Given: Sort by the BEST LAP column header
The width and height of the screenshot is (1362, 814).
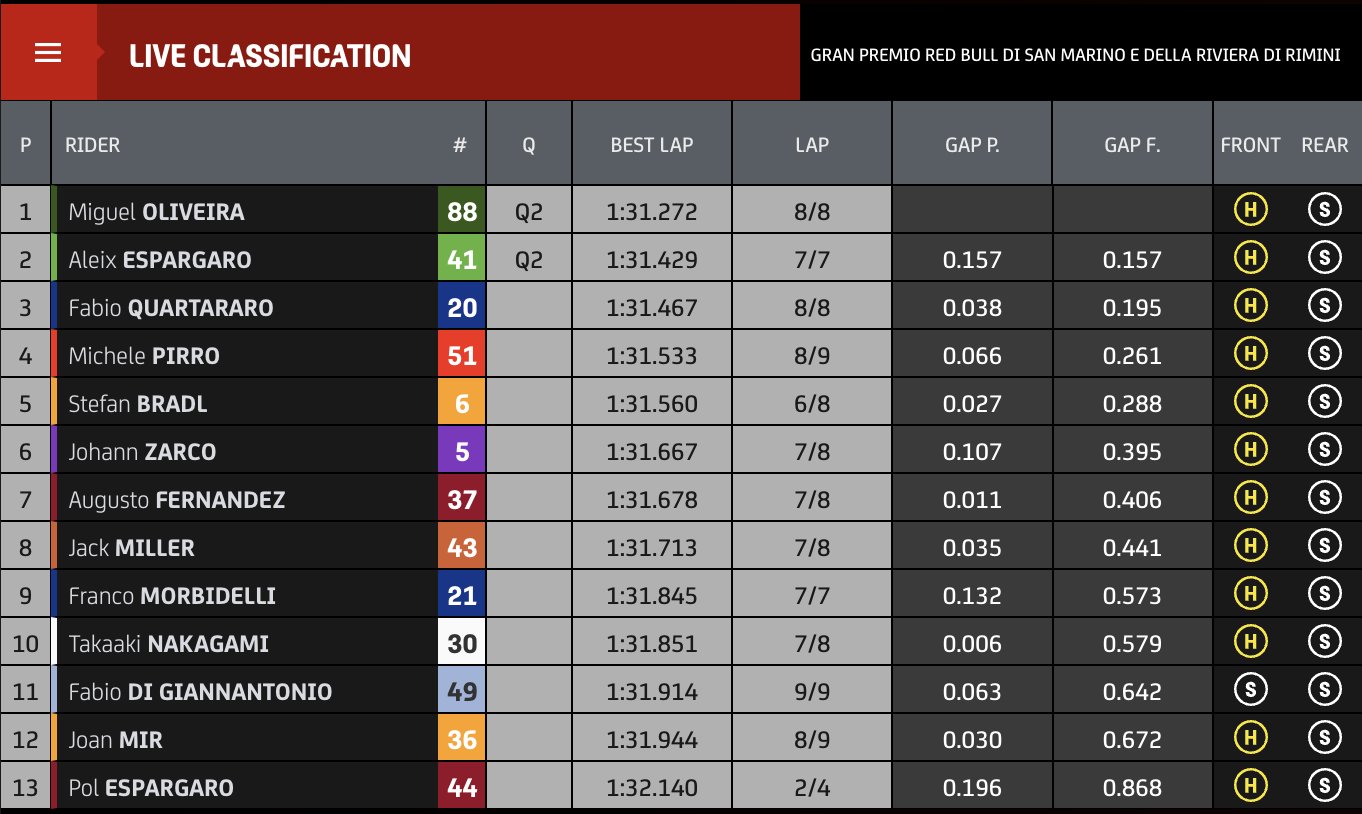Looking at the screenshot, I should click(x=651, y=145).
